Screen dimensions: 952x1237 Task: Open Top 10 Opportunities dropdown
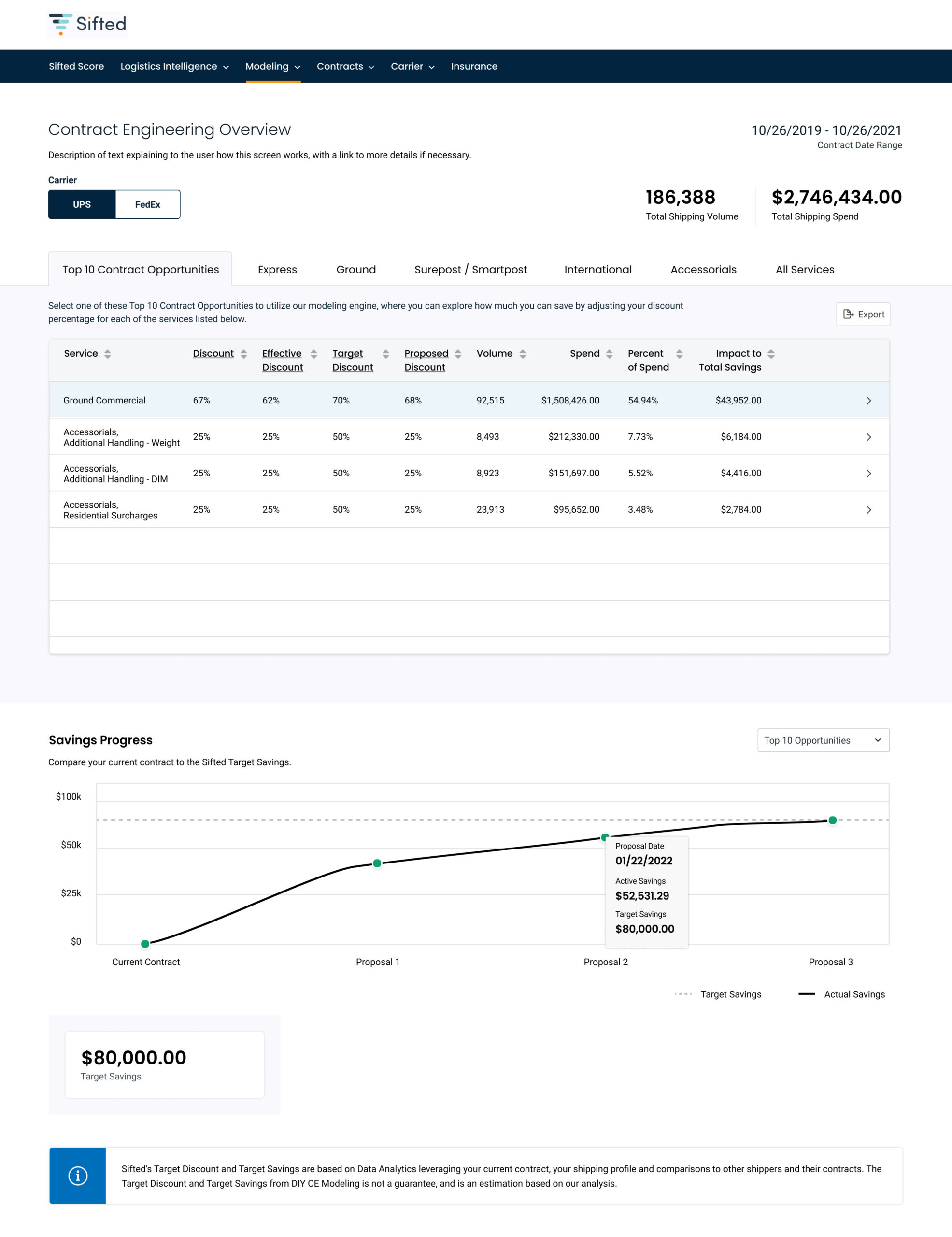coord(823,740)
